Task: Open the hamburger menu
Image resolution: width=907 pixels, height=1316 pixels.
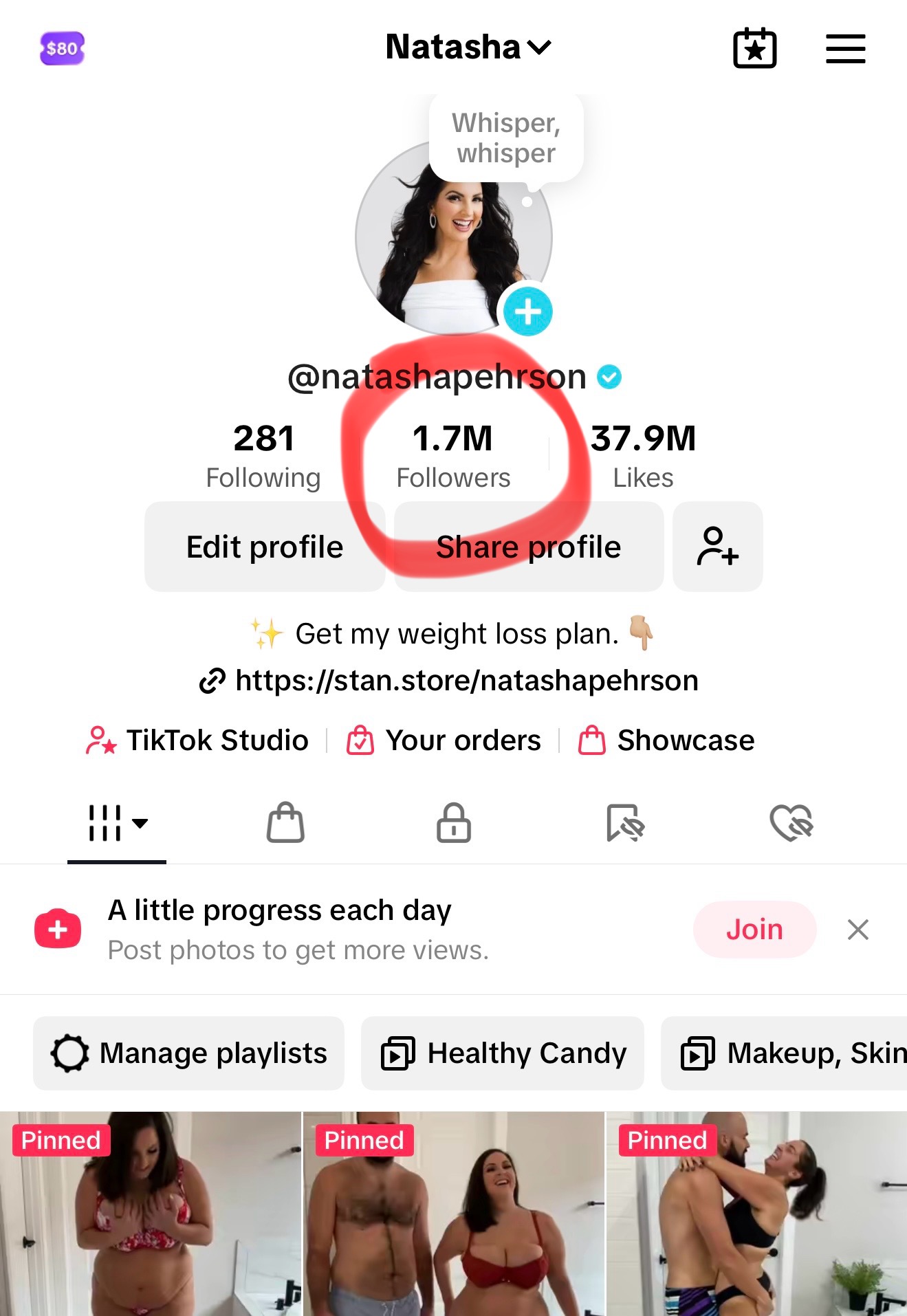Action: (845, 49)
